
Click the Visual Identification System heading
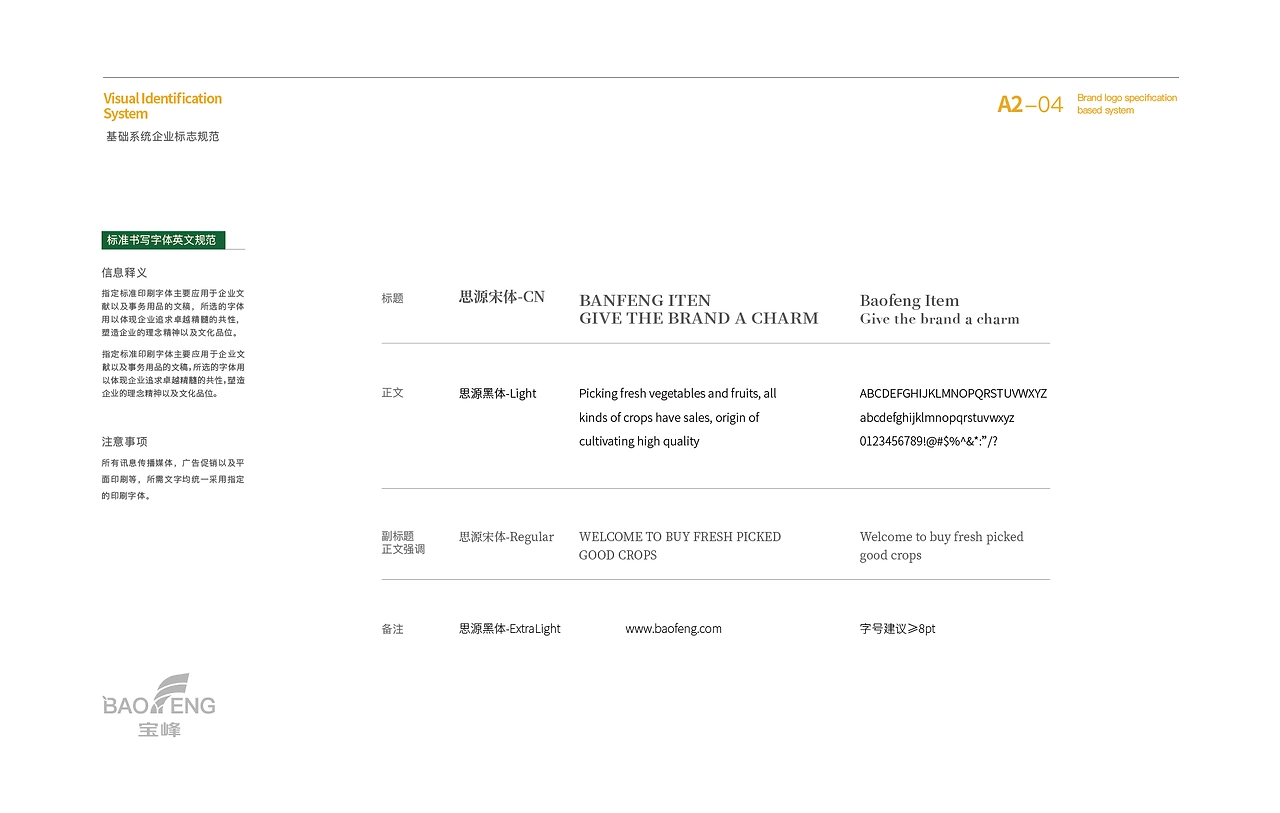162,106
